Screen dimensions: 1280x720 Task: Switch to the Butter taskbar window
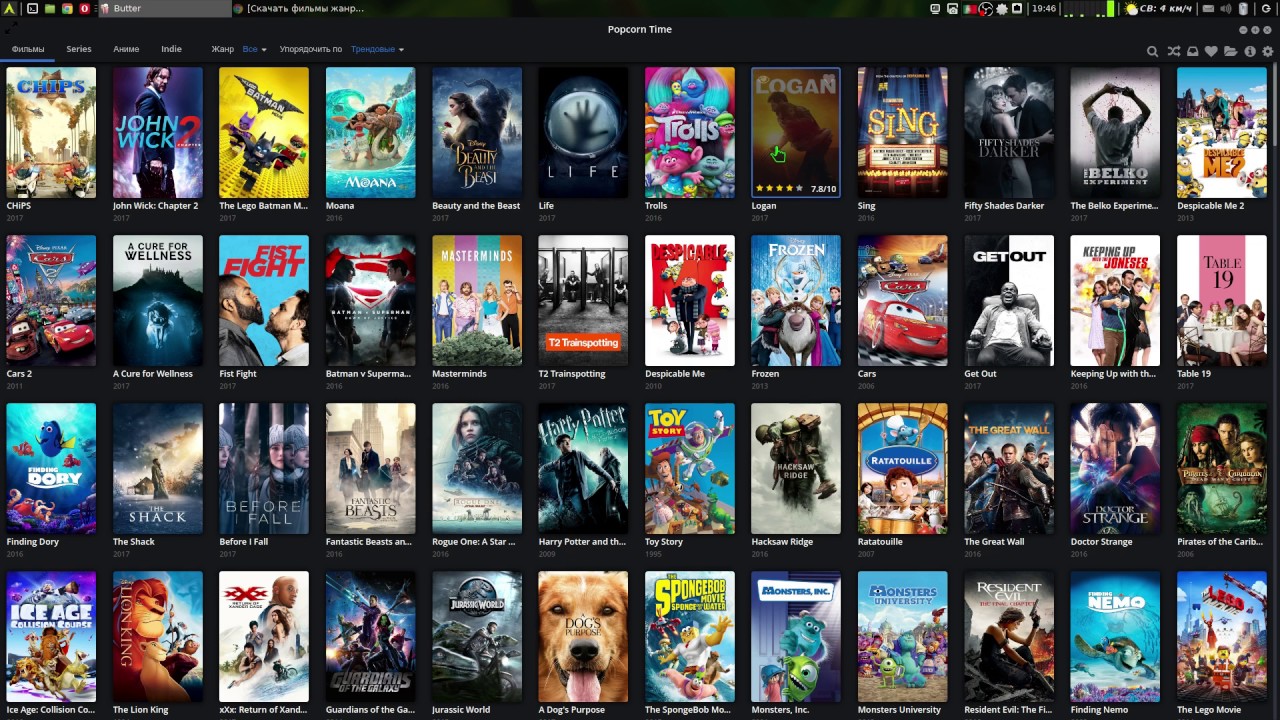[164, 8]
